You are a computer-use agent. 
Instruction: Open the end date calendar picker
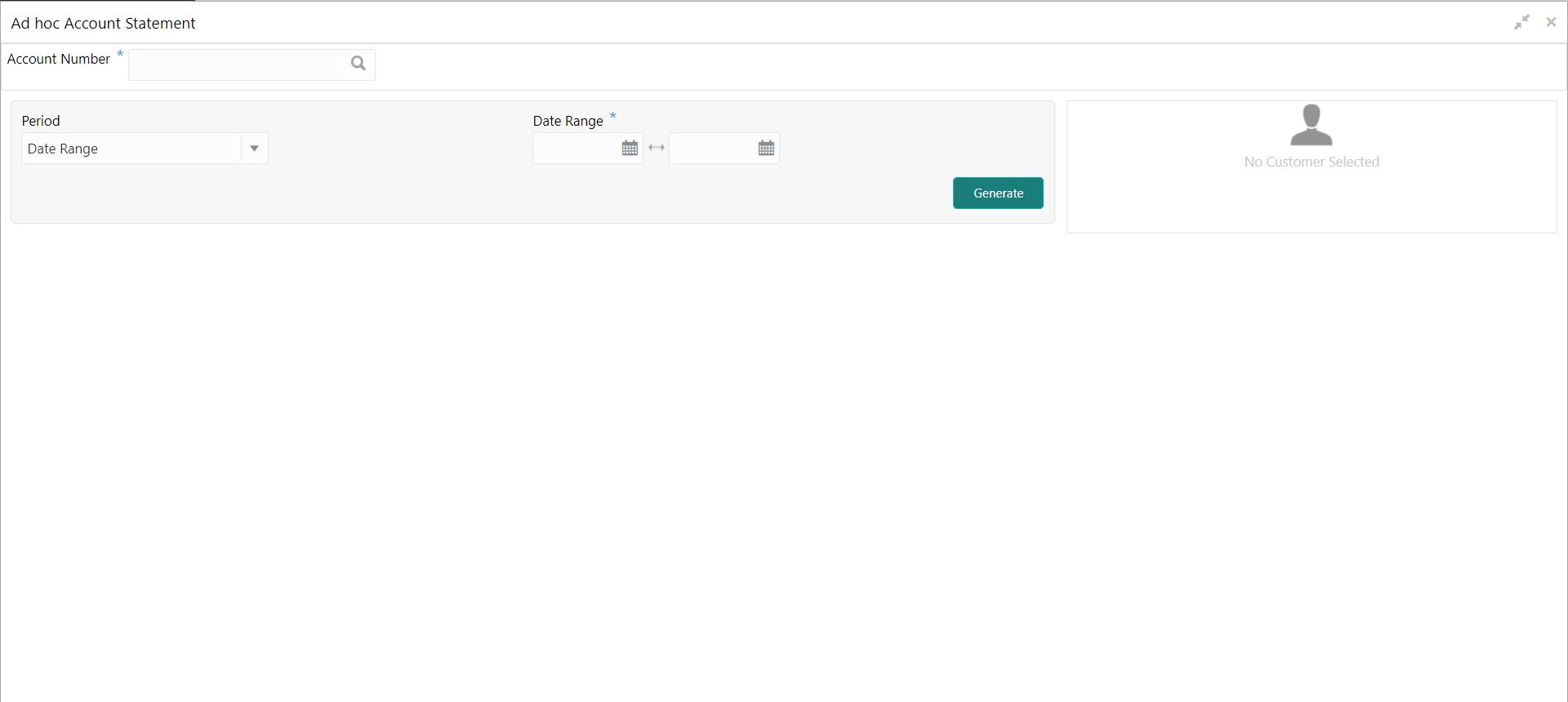(x=766, y=149)
